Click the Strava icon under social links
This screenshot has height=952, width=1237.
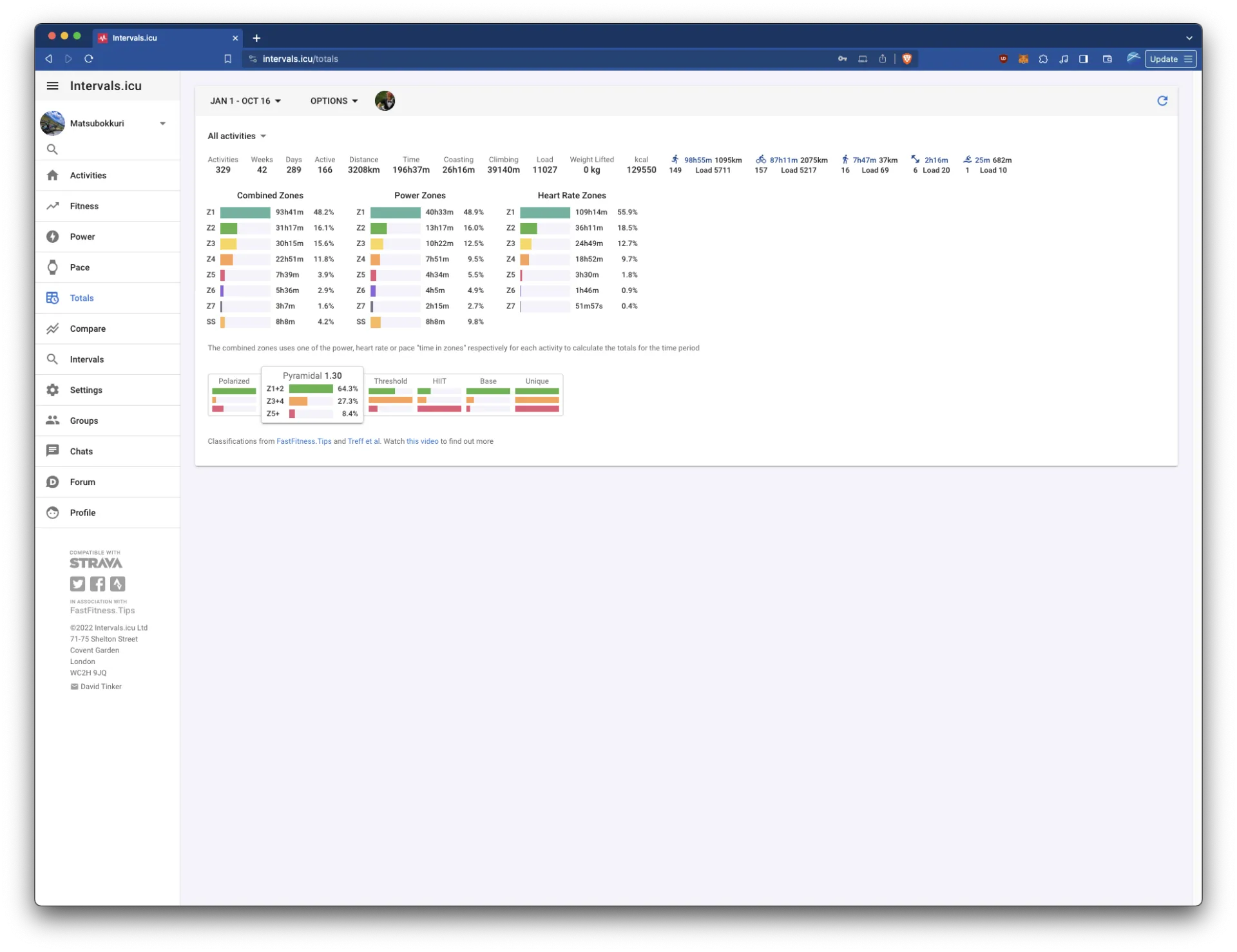click(x=117, y=584)
